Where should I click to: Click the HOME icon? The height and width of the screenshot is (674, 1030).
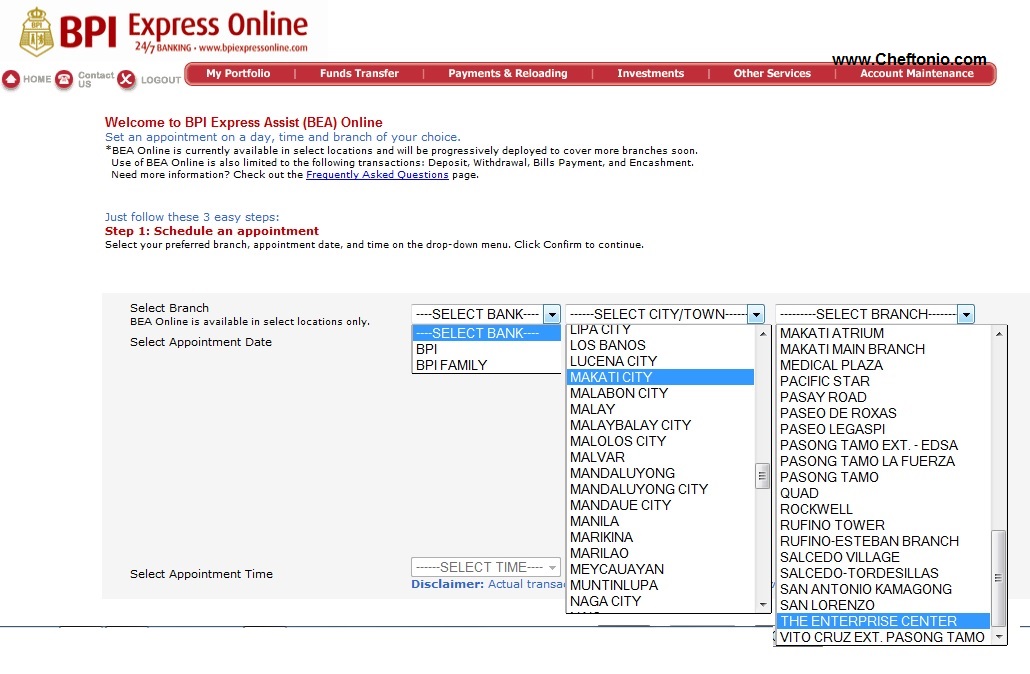pyautogui.click(x=13, y=80)
